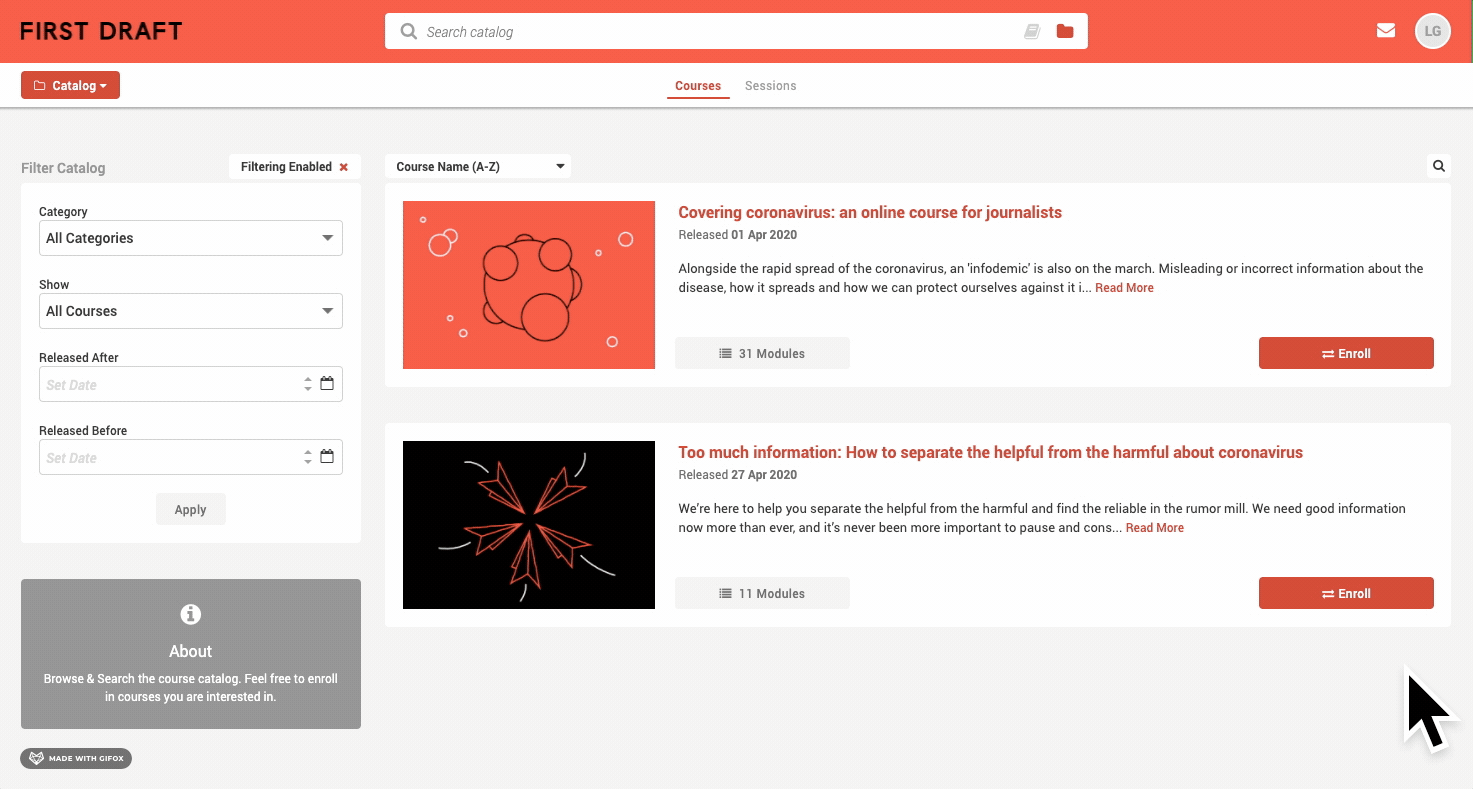Image resolution: width=1473 pixels, height=789 pixels.
Task: Open the Catalog dropdown button
Action: 70,85
